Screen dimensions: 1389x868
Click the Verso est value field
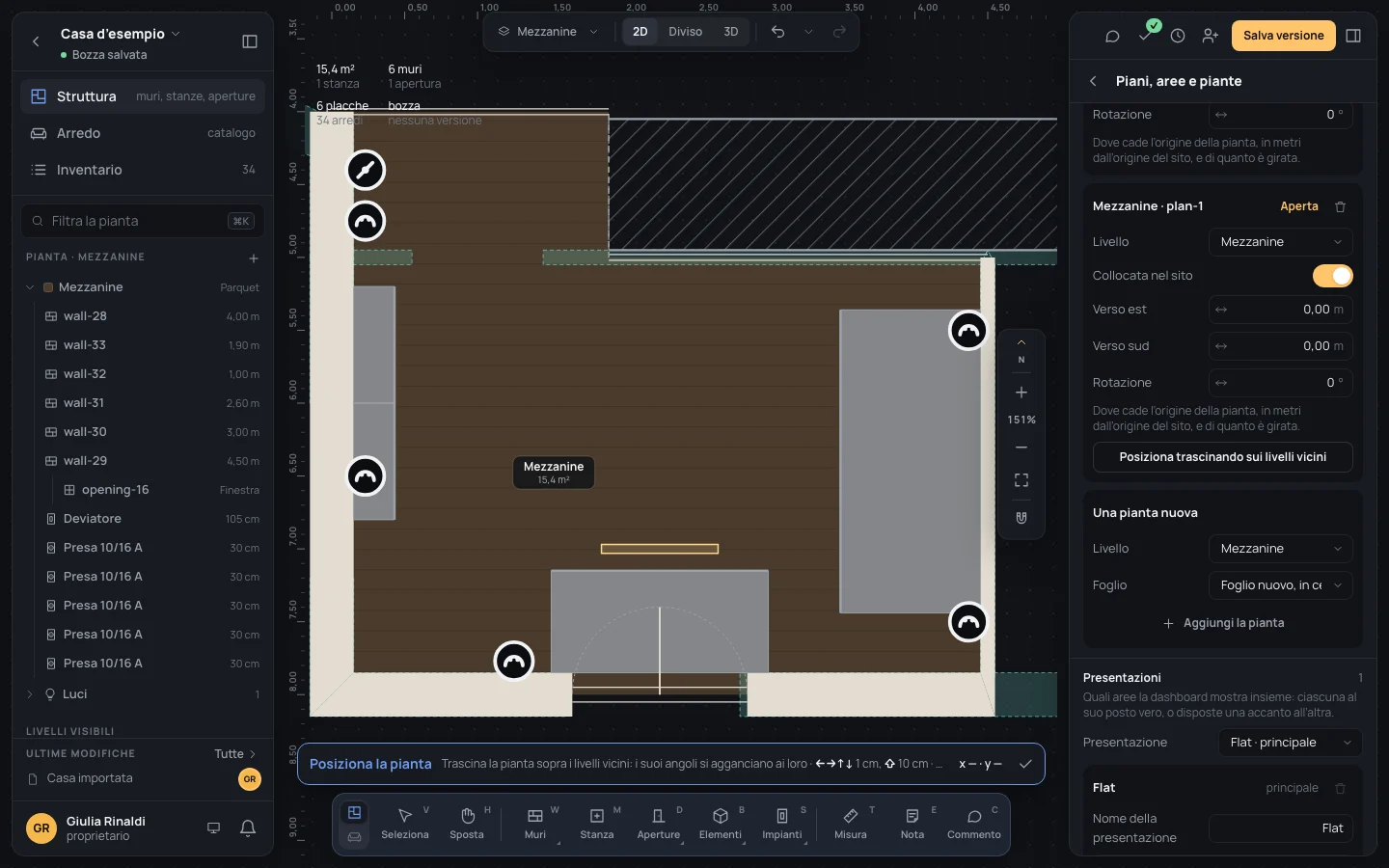pyautogui.click(x=1281, y=310)
